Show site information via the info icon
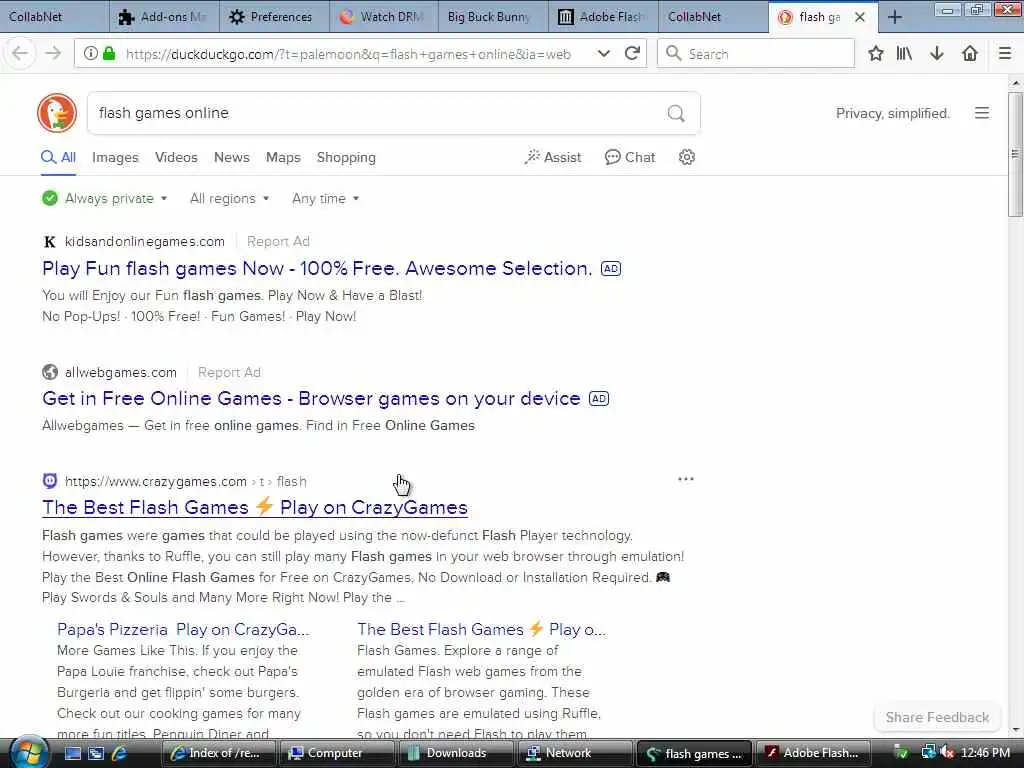The height and width of the screenshot is (768, 1024). (91, 54)
